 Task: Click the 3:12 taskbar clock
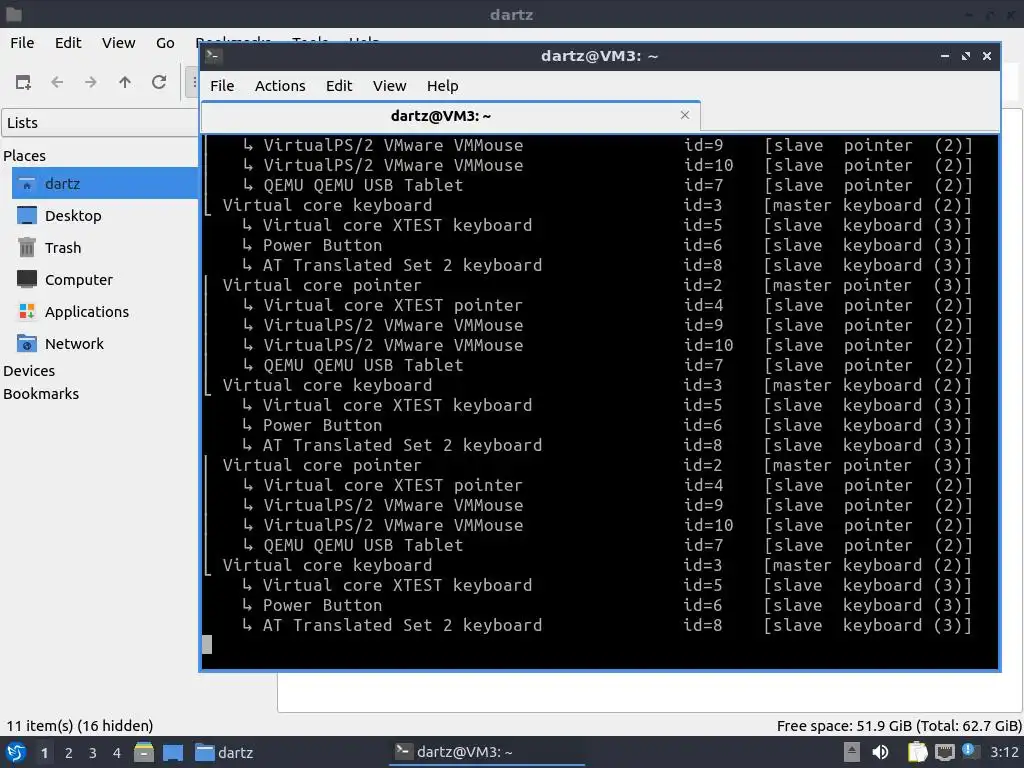point(1004,752)
